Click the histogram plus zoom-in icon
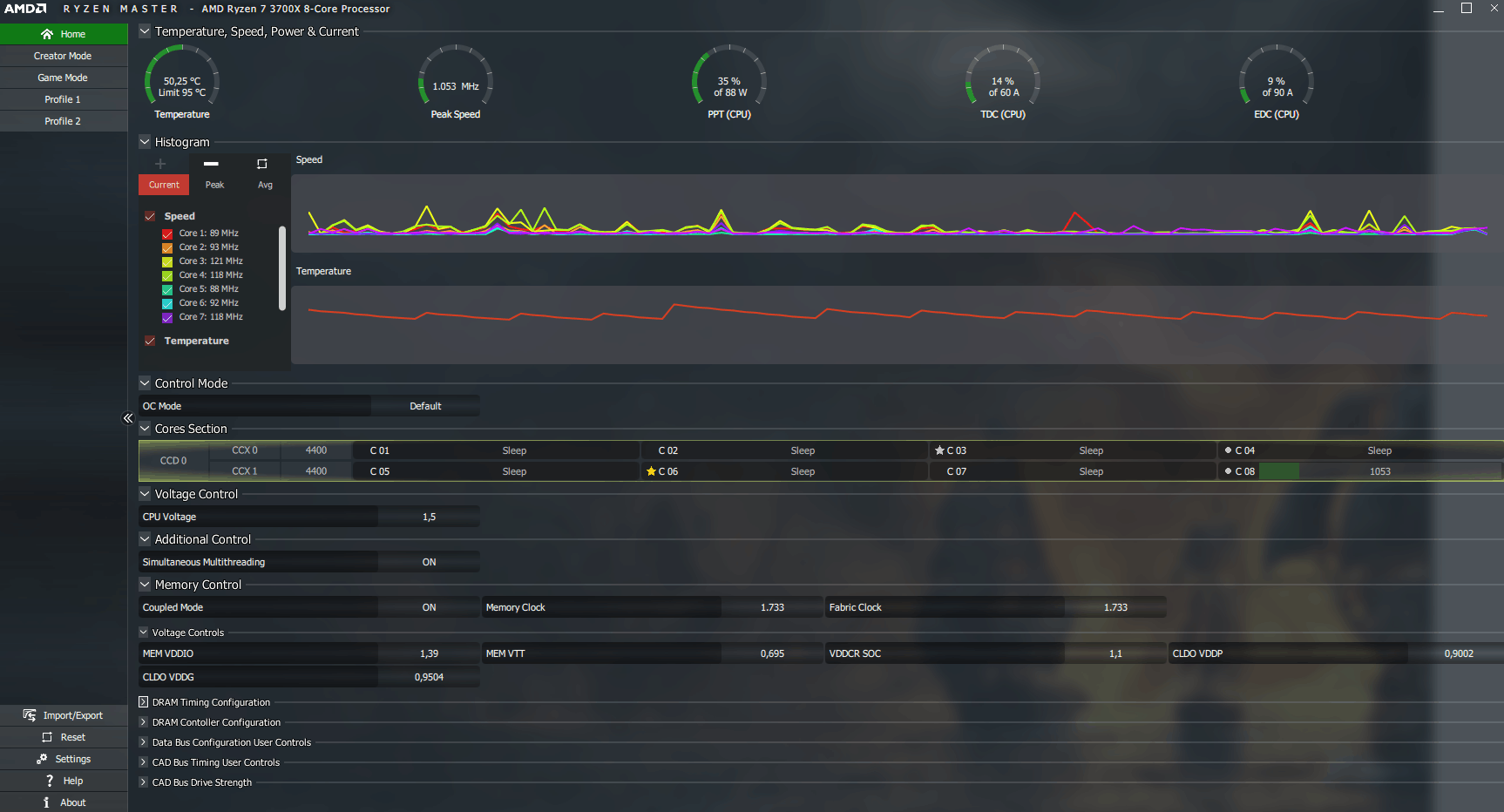 [x=160, y=164]
